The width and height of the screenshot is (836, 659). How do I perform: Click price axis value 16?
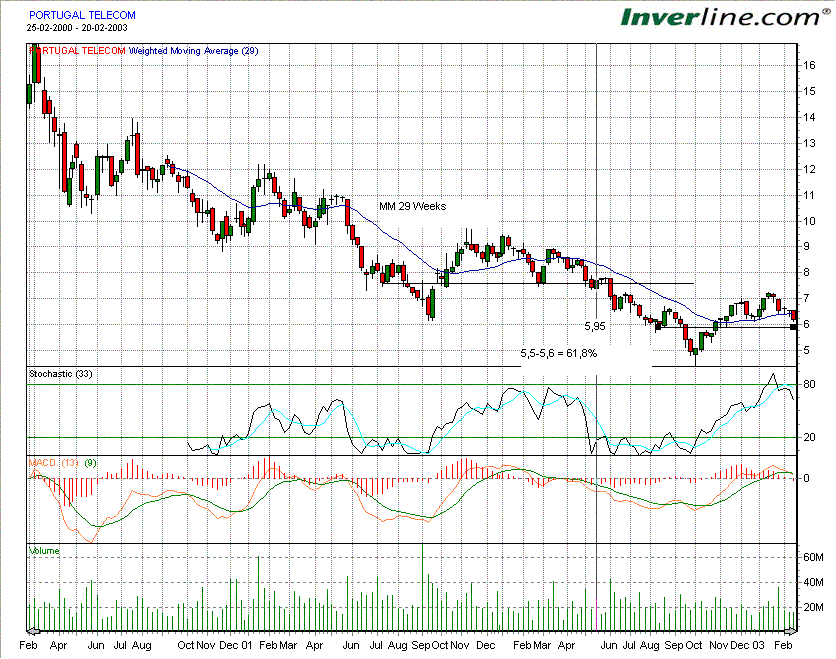tap(809, 66)
